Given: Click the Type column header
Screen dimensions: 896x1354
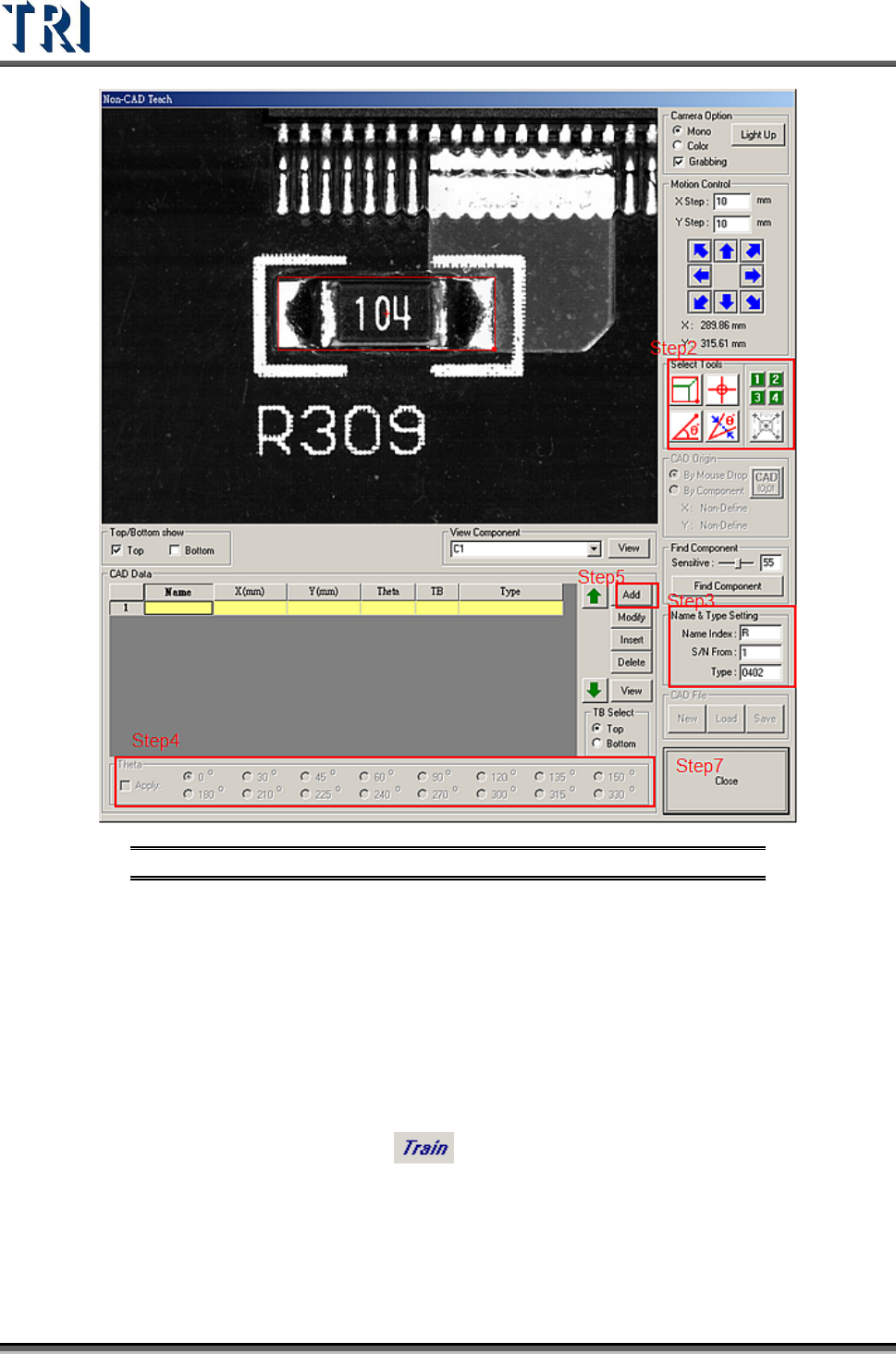Looking at the screenshot, I should 510,592.
